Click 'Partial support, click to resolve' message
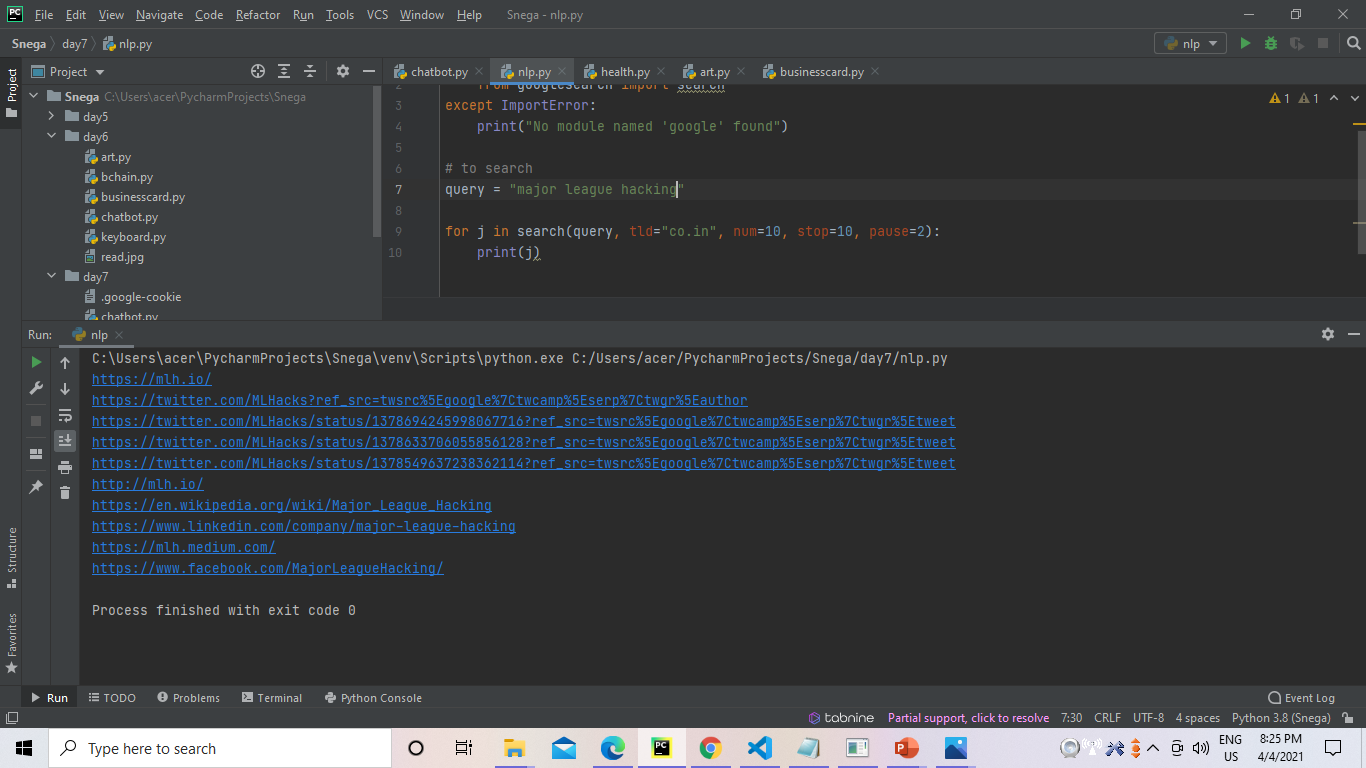 [x=968, y=718]
